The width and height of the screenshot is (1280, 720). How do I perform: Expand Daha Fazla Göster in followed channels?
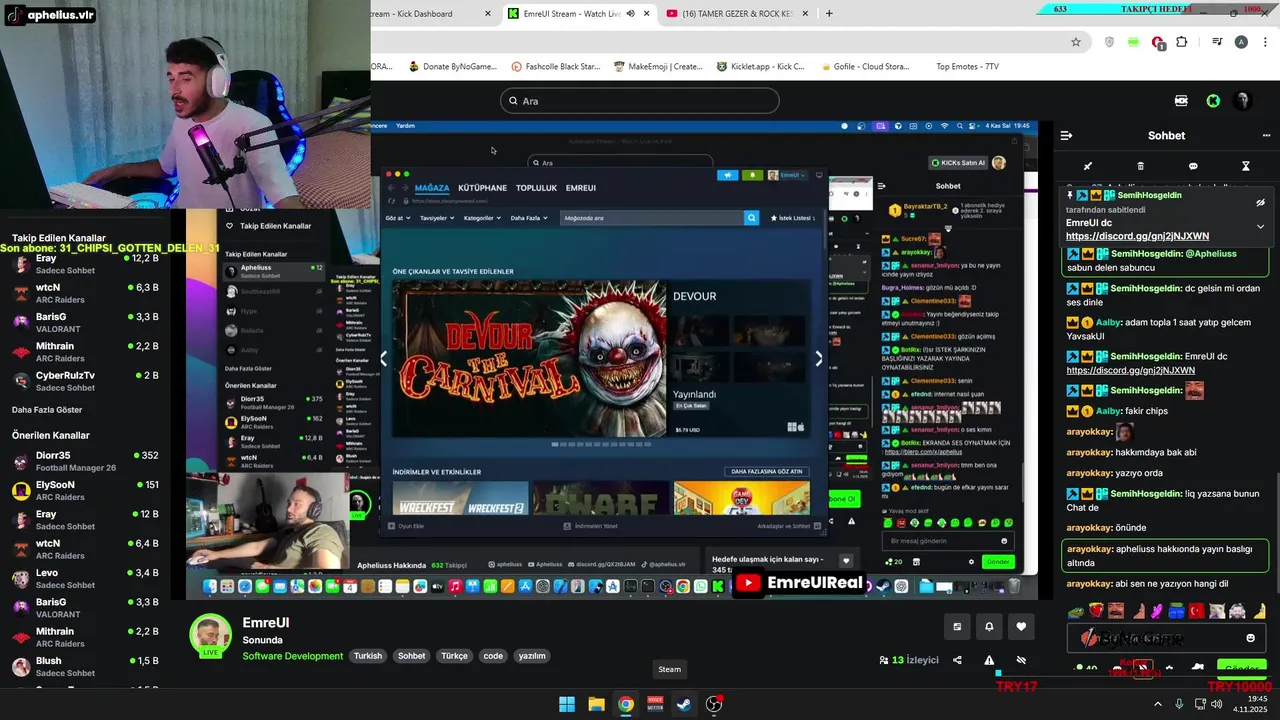pos(47,410)
